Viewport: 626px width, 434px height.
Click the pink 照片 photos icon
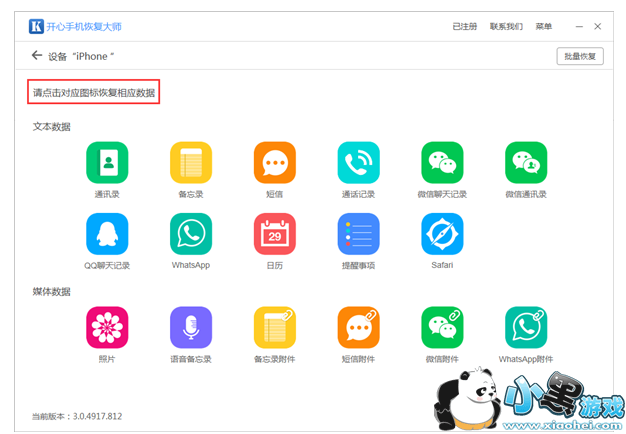[107, 327]
